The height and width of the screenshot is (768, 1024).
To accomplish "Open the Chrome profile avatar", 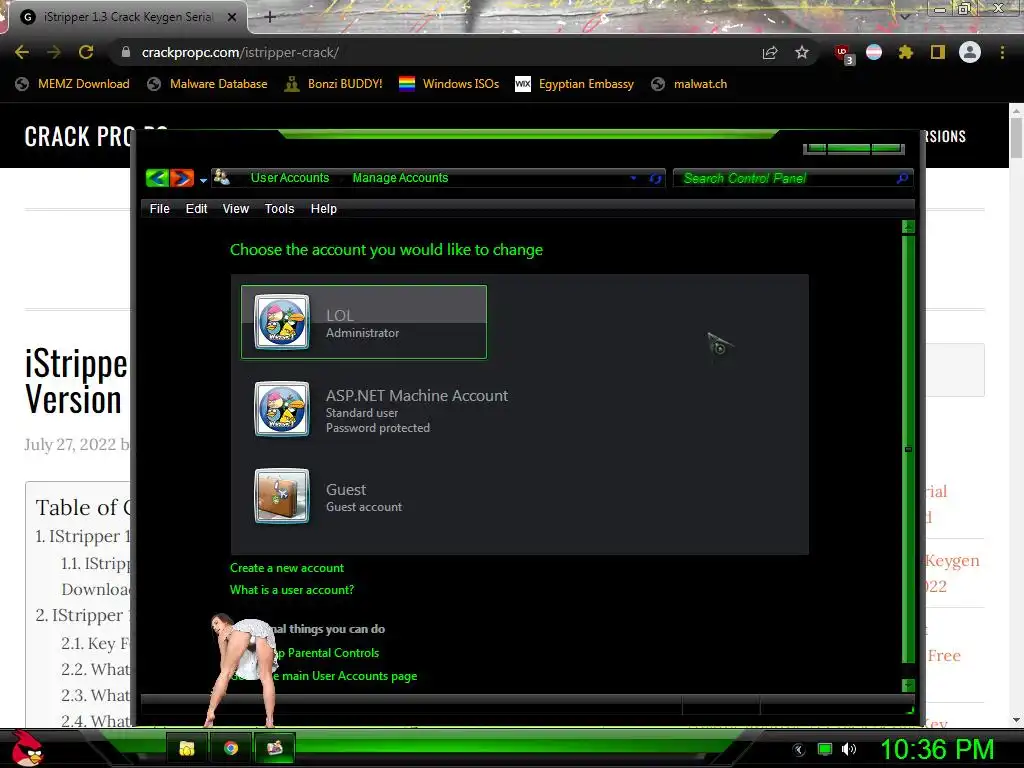I will click(970, 52).
